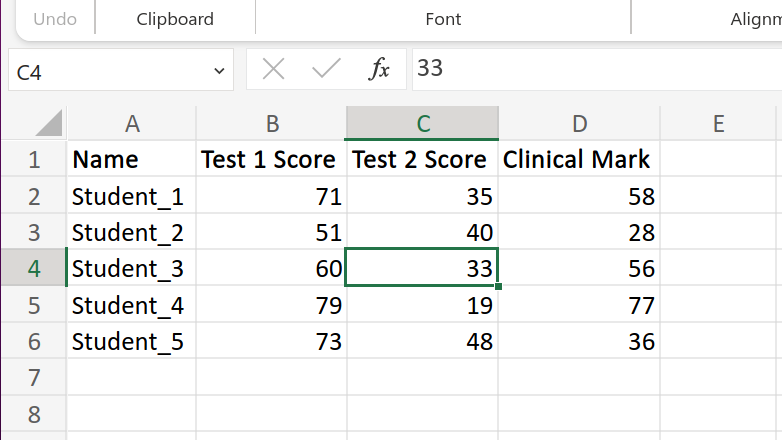Select row 7 header

coord(34,378)
